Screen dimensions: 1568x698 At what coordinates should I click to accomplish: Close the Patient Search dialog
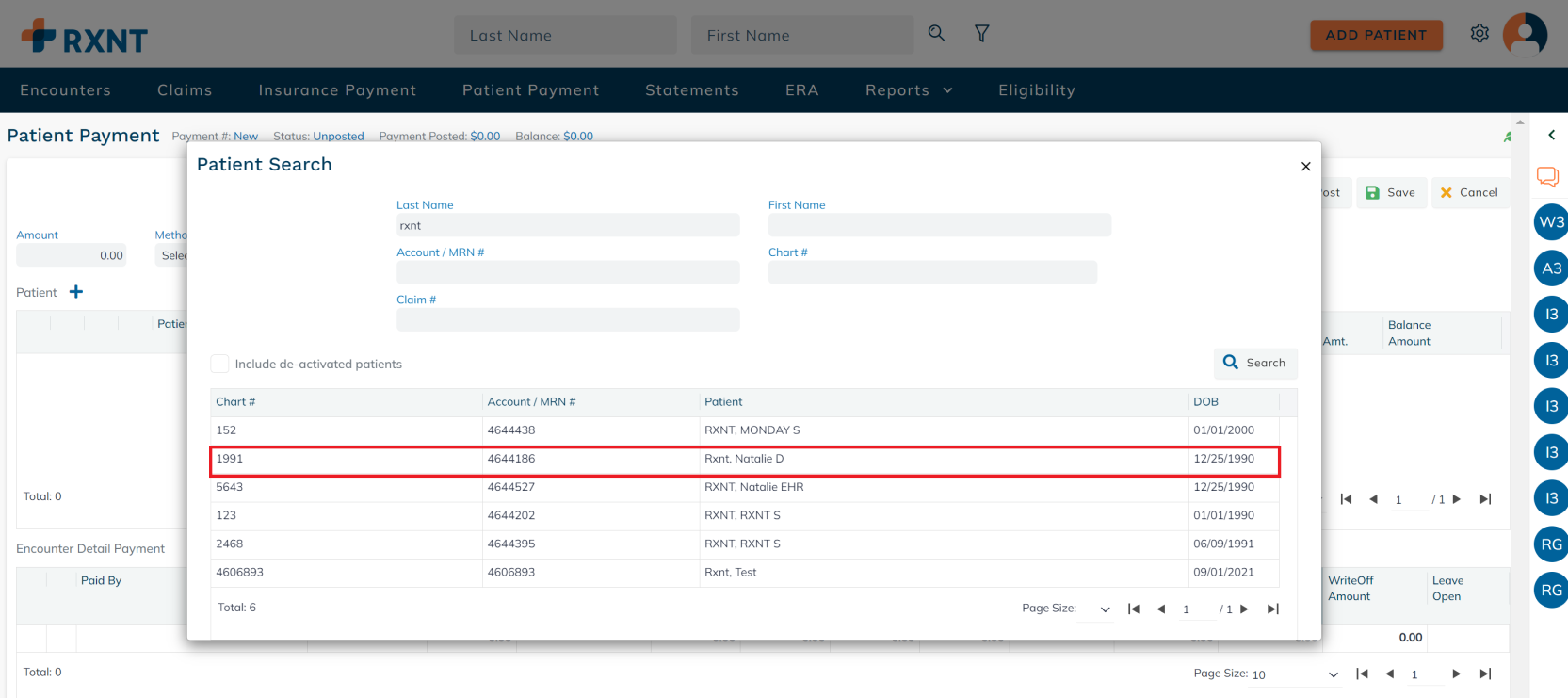click(x=1305, y=167)
